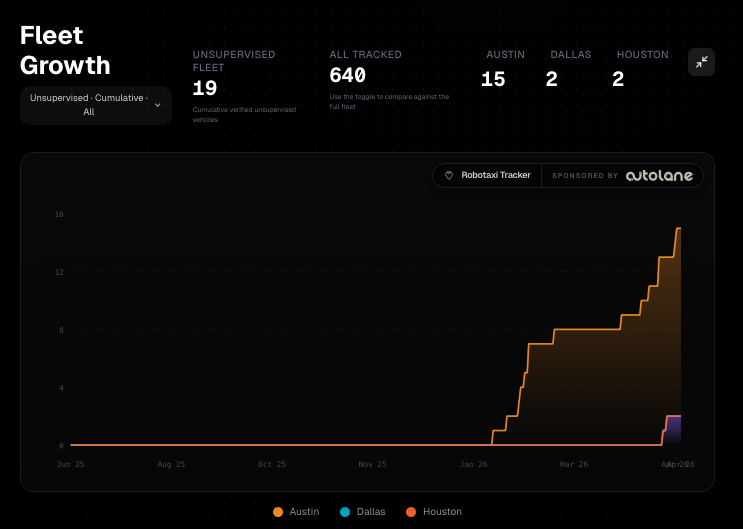This screenshot has height=529, width=743.
Task: Select the Houston count 2
Action: pyautogui.click(x=618, y=79)
